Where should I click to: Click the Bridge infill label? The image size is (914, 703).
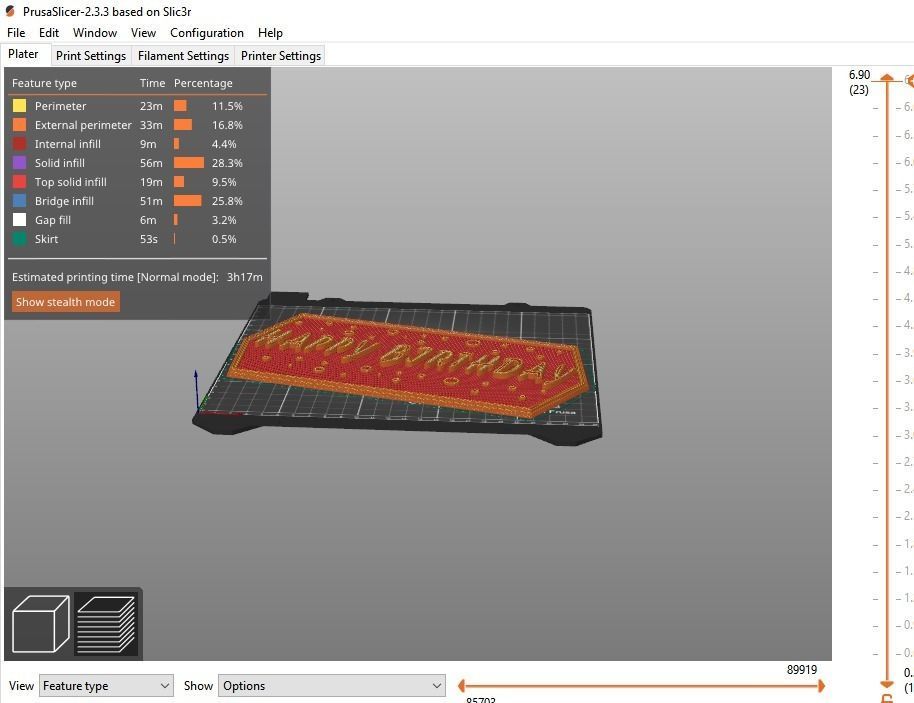[64, 201]
